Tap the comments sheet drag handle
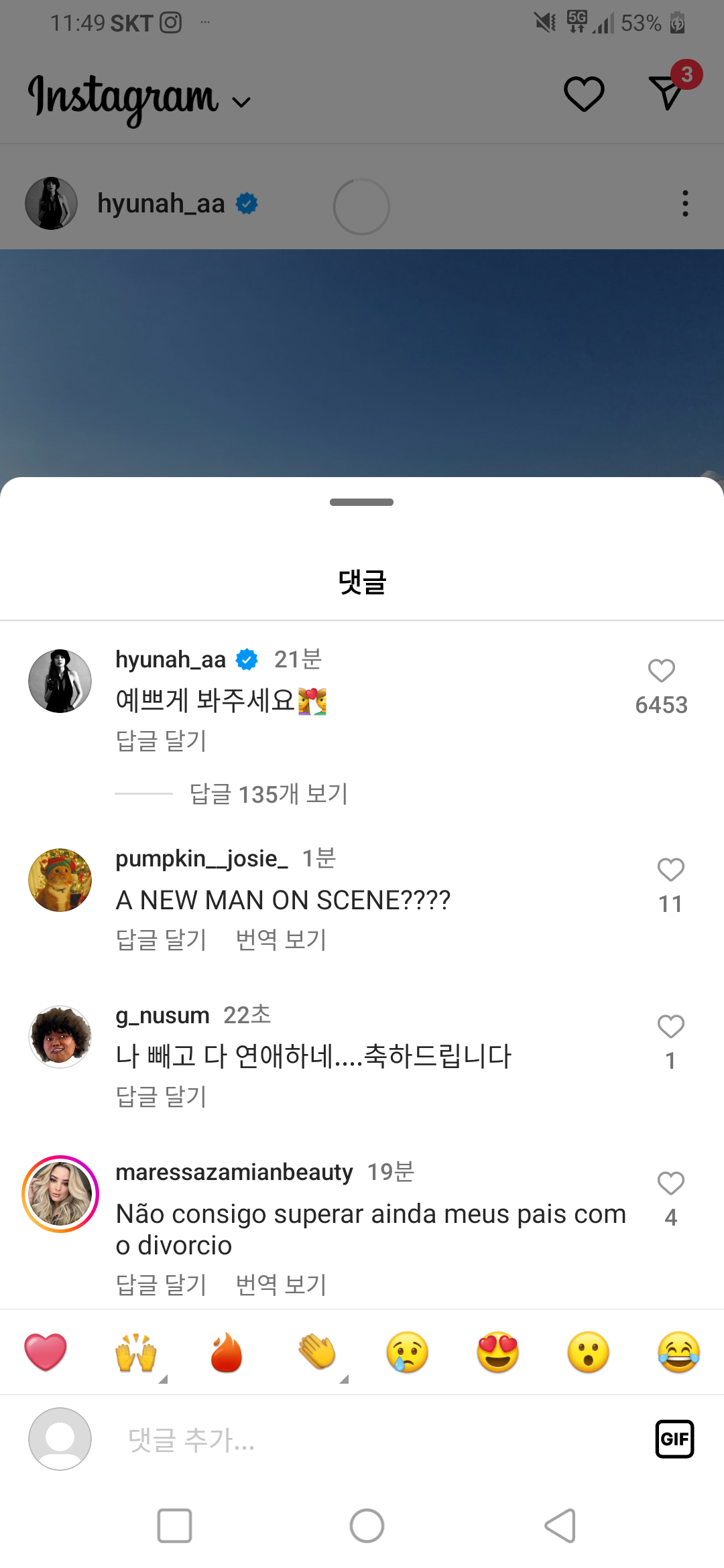Screen dimensions: 724x1568 [361, 503]
